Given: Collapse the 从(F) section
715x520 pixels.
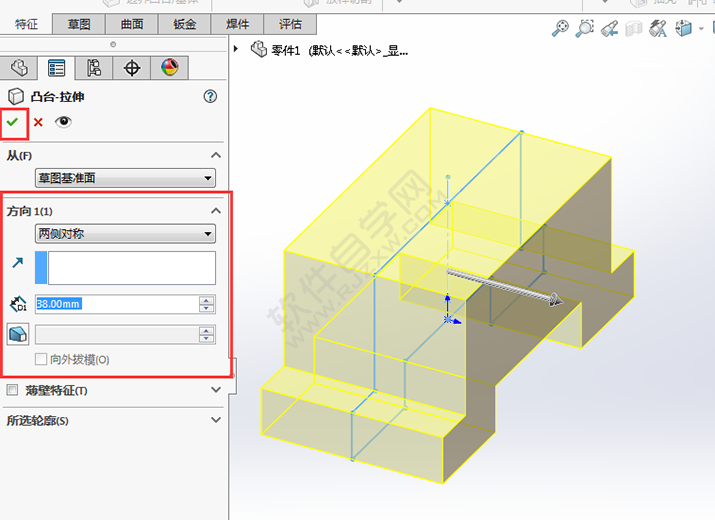Looking at the screenshot, I should point(216,156).
